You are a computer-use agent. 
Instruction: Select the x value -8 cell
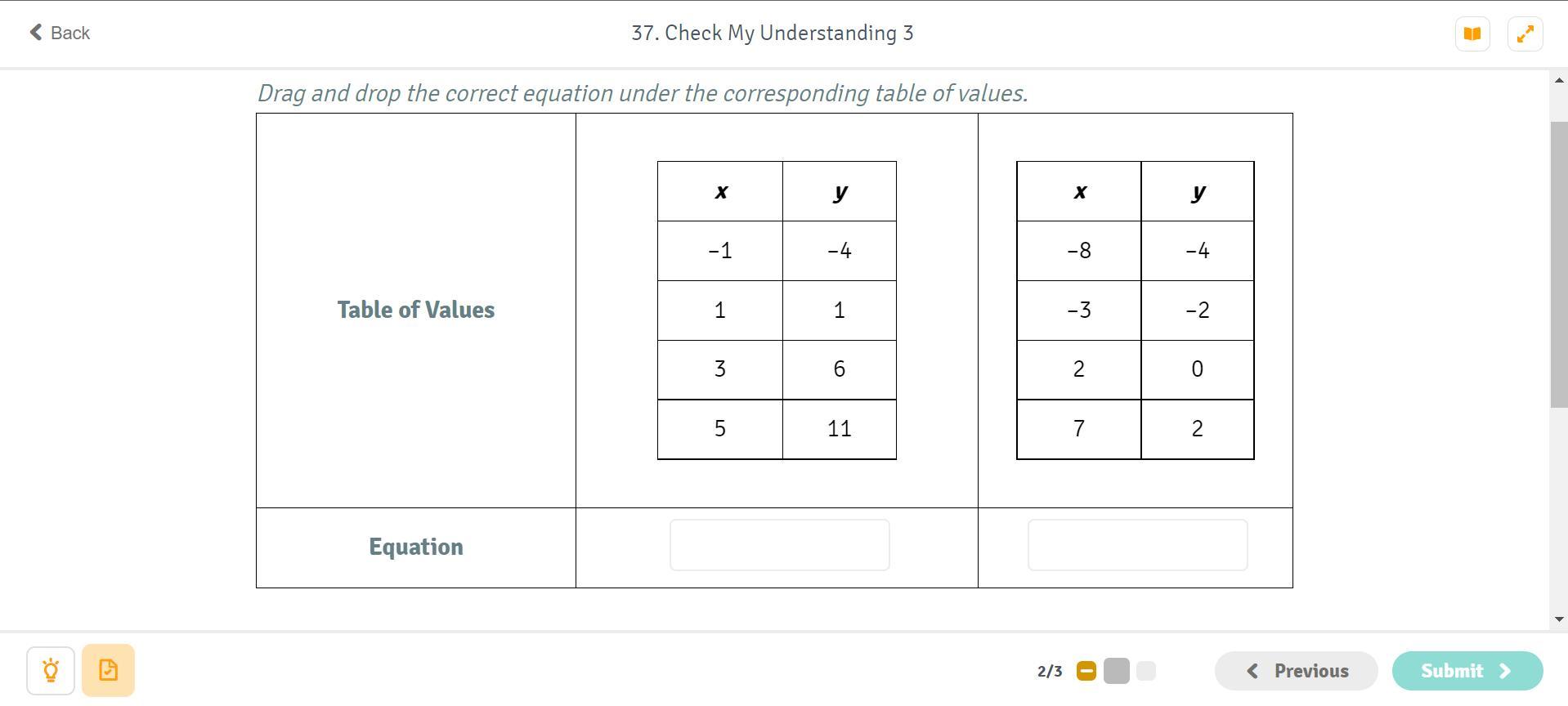(1079, 251)
